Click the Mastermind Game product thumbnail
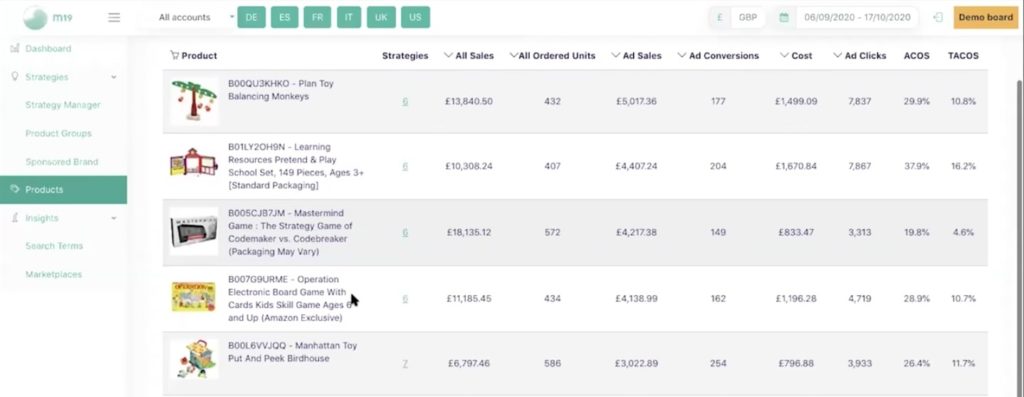This screenshot has width=1024, height=397. click(x=194, y=231)
